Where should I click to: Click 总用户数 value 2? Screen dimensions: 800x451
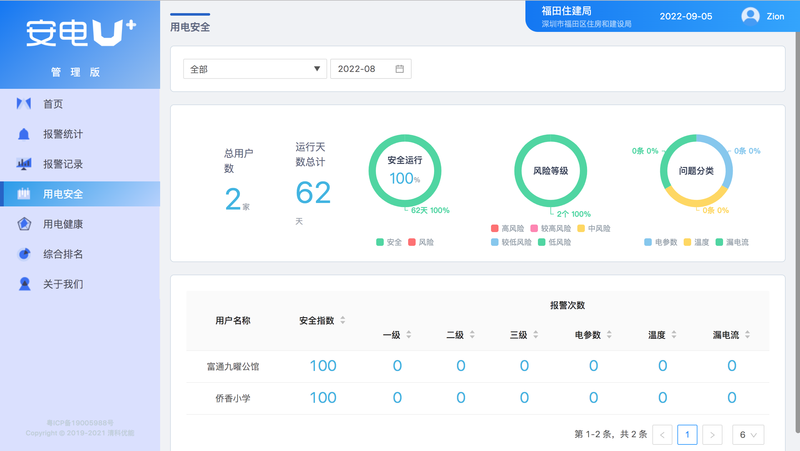[x=233, y=199]
